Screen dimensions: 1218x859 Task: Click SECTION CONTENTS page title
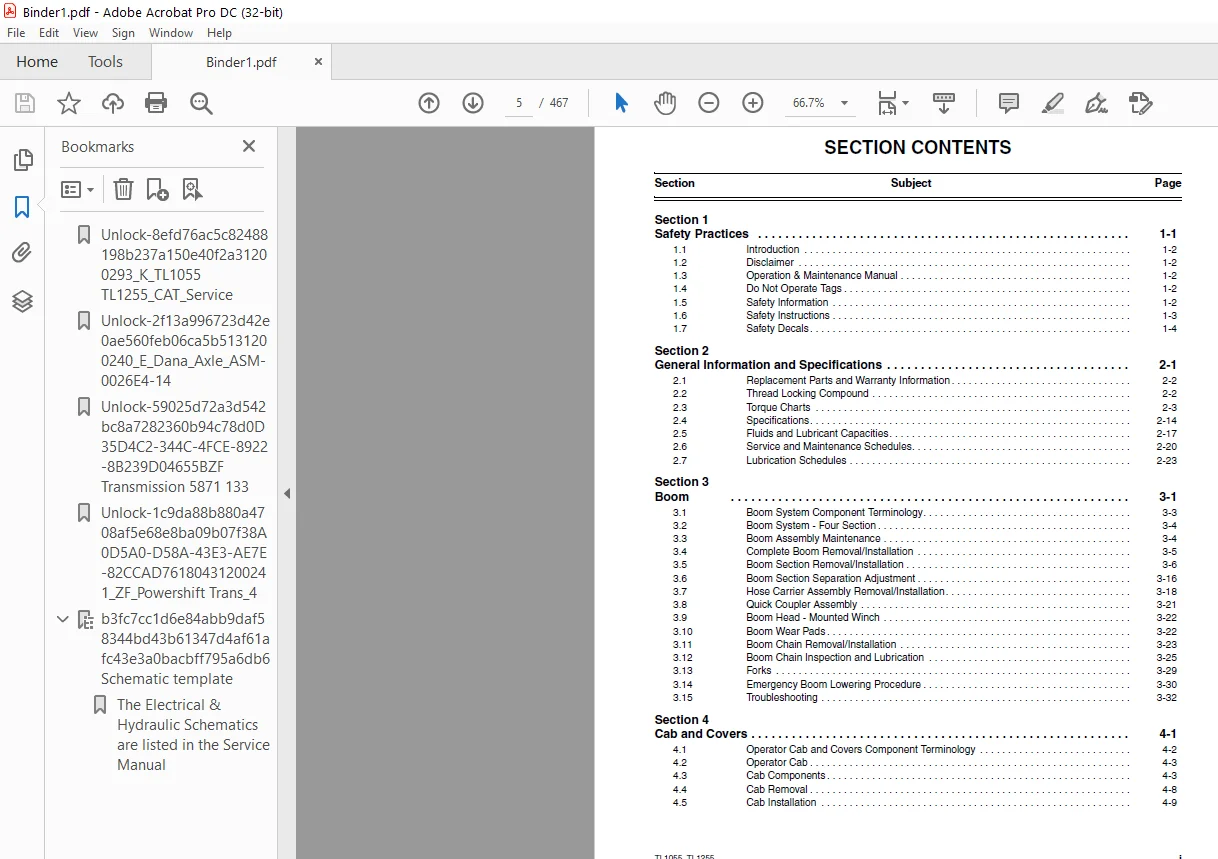(x=918, y=147)
